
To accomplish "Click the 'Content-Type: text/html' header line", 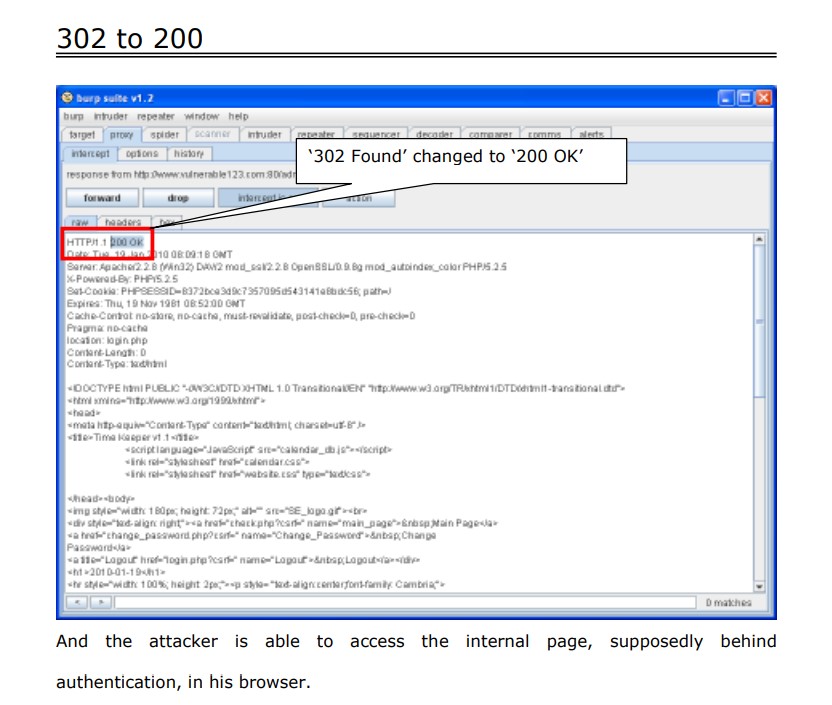I will point(117,364).
